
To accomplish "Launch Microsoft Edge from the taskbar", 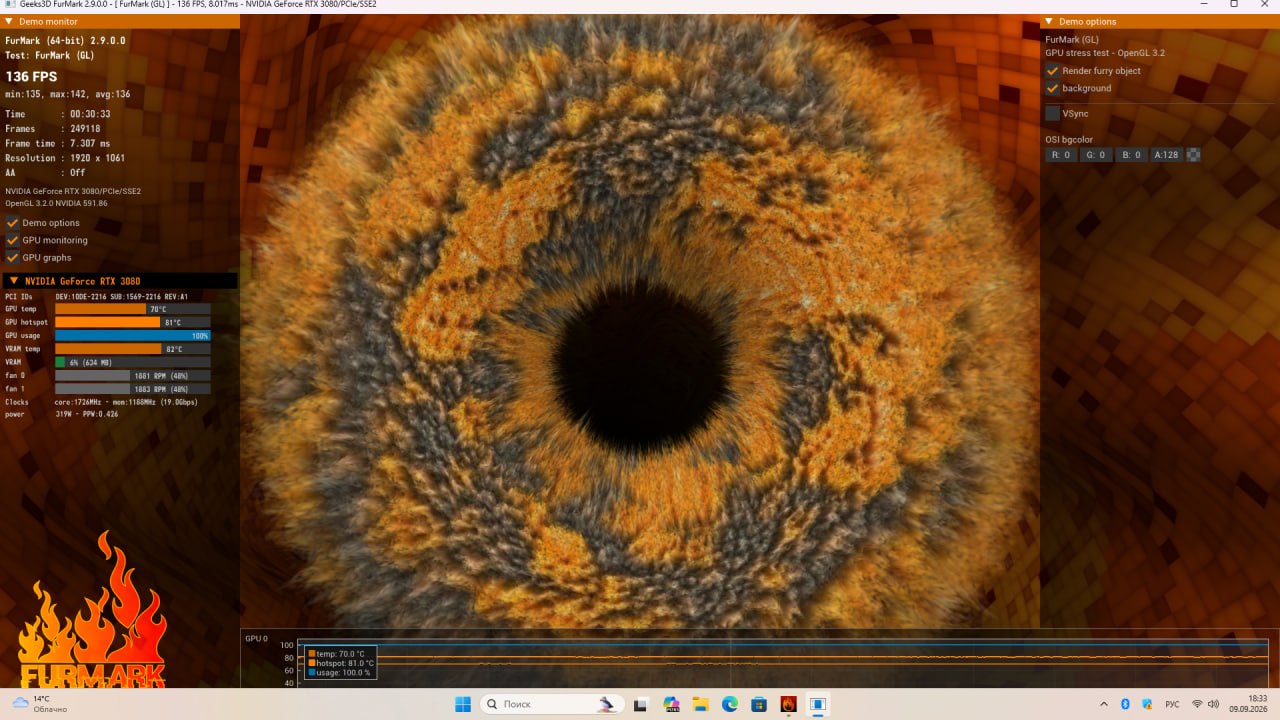I will click(730, 704).
